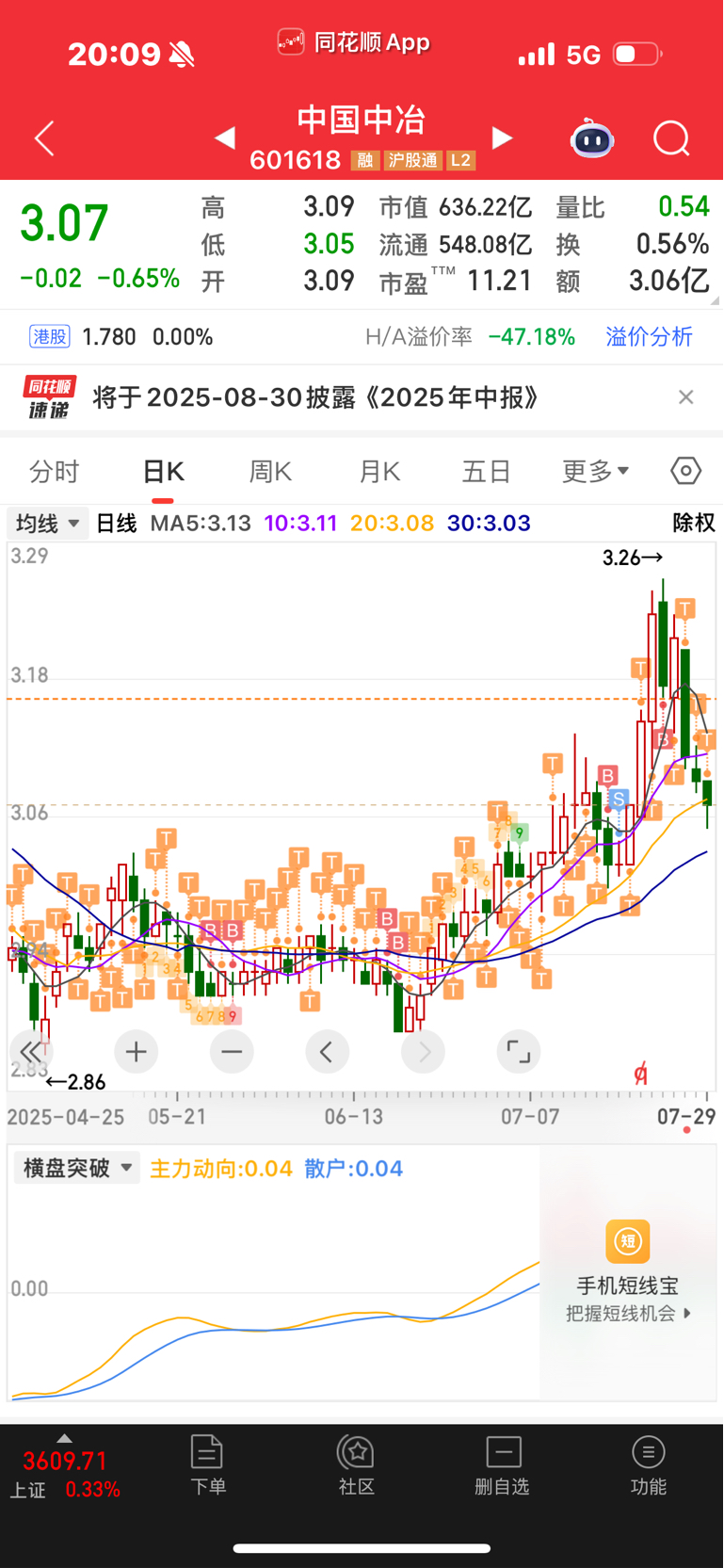Tap the 沪股通 badge
This screenshot has height=1568, width=724.
pyautogui.click(x=412, y=160)
